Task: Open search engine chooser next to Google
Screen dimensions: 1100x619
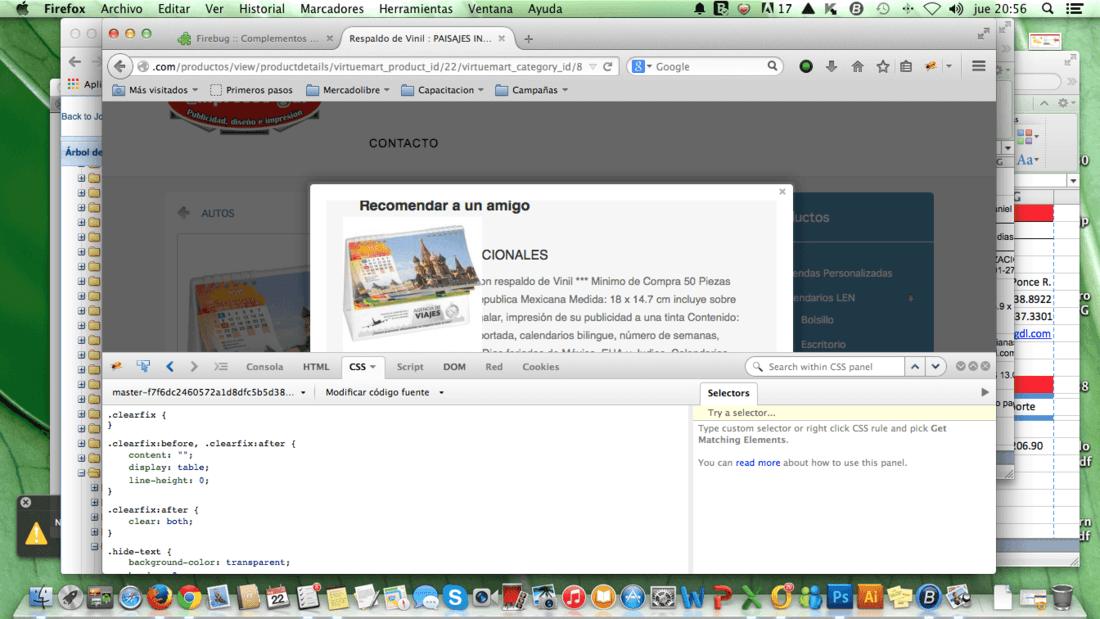Action: tap(642, 67)
